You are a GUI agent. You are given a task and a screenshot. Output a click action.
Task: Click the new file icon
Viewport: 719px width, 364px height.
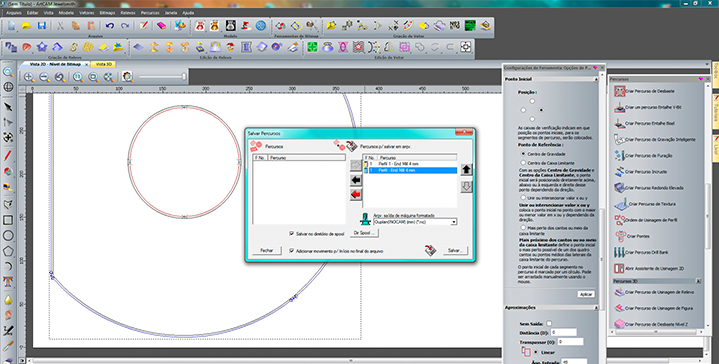click(x=11, y=26)
